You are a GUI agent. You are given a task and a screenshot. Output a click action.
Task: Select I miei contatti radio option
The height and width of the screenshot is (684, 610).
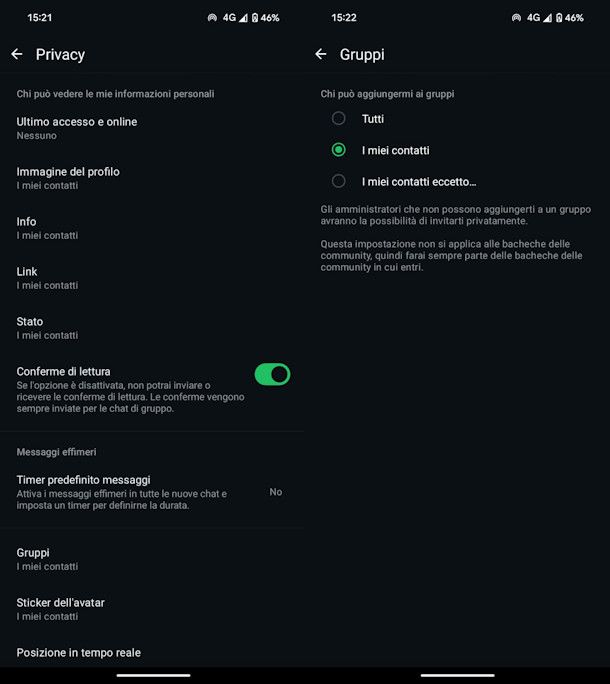pos(339,150)
